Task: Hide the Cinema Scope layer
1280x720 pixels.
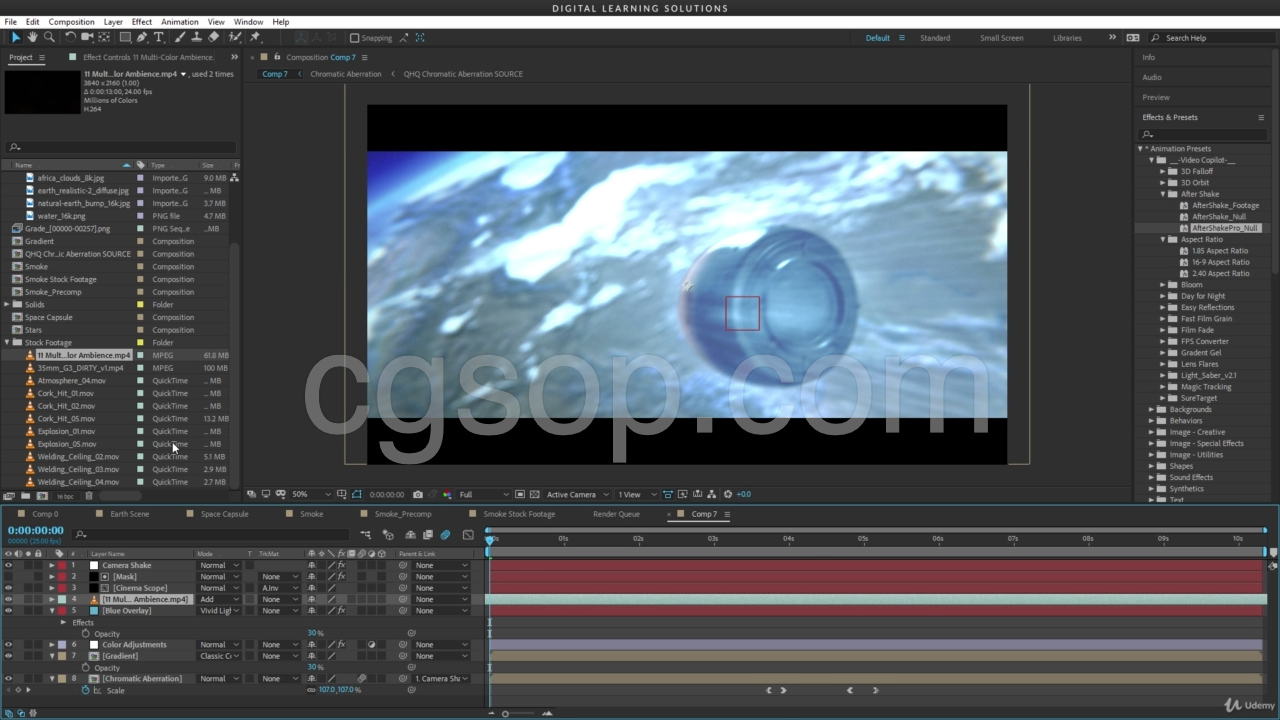Action: pyautogui.click(x=8, y=588)
